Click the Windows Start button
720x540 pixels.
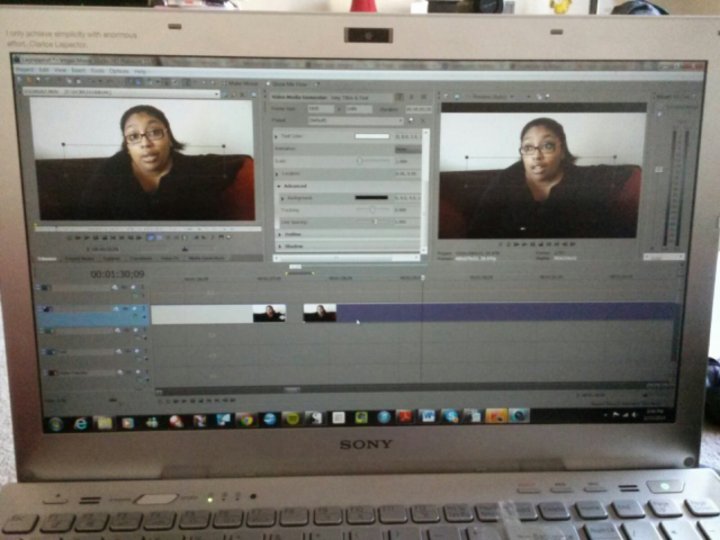pyautogui.click(x=56, y=423)
